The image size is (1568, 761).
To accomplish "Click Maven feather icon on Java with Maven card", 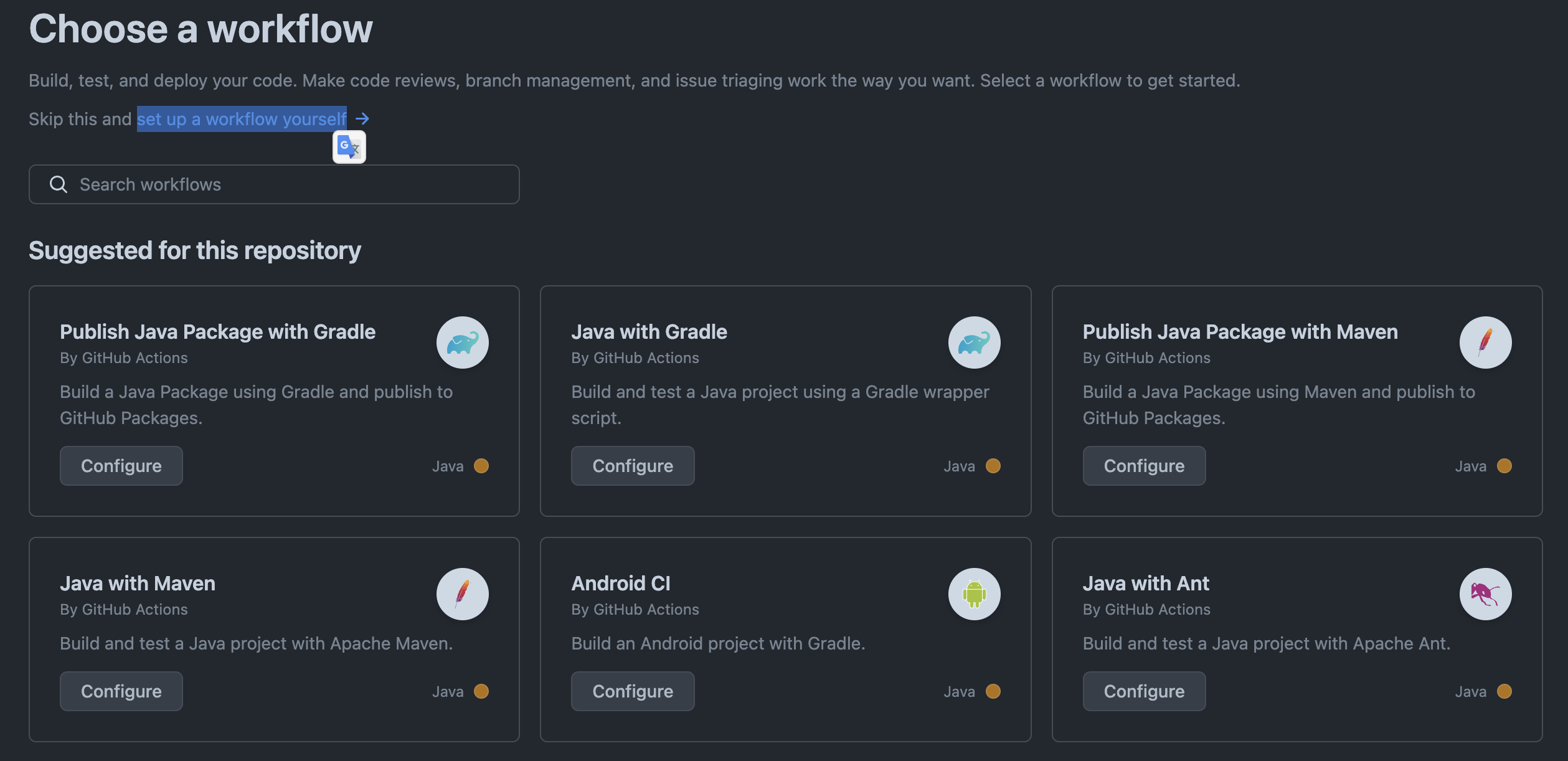I will pos(463,594).
